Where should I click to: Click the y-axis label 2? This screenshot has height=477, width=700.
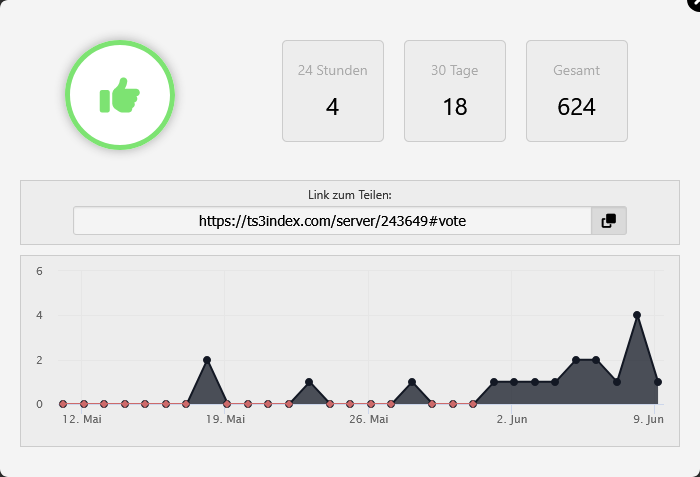[39, 360]
